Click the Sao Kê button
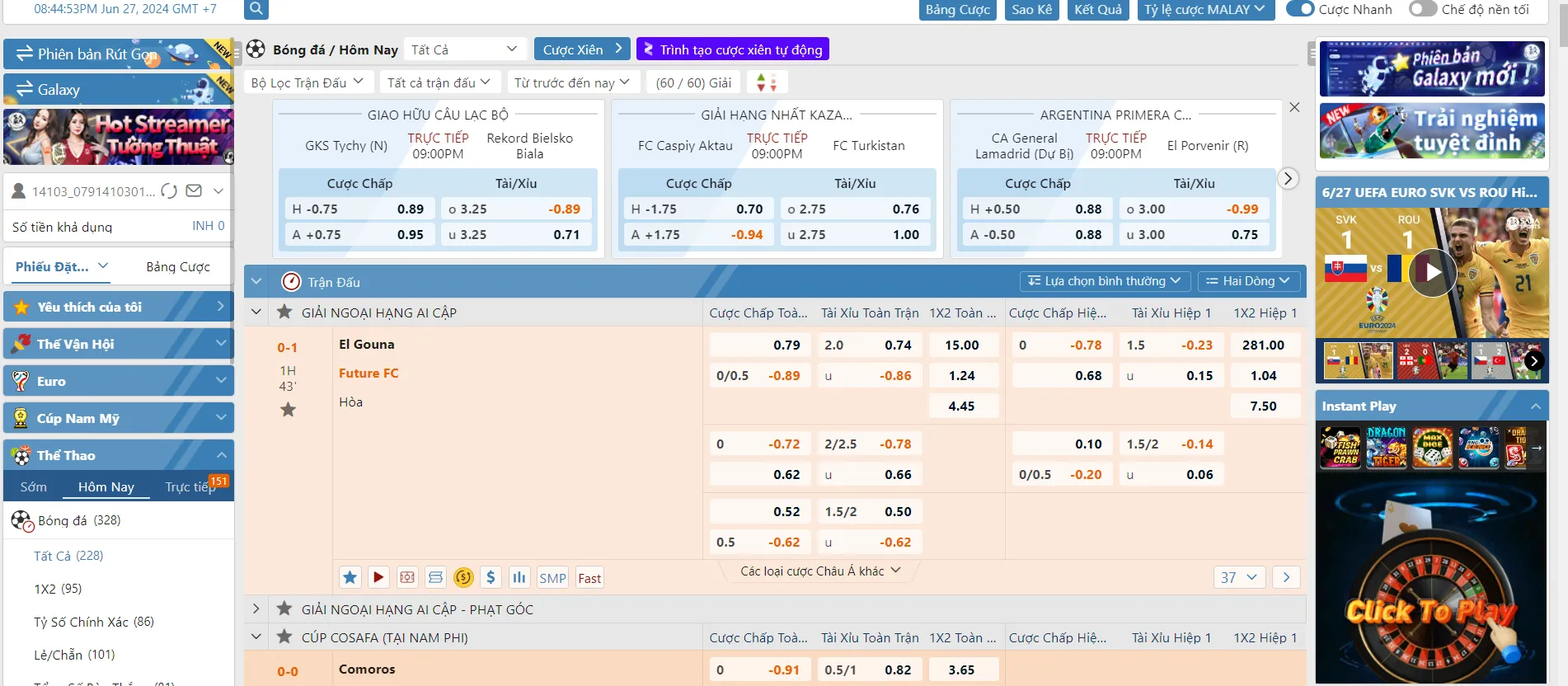Screen dimensions: 1568x686 (1032, 9)
